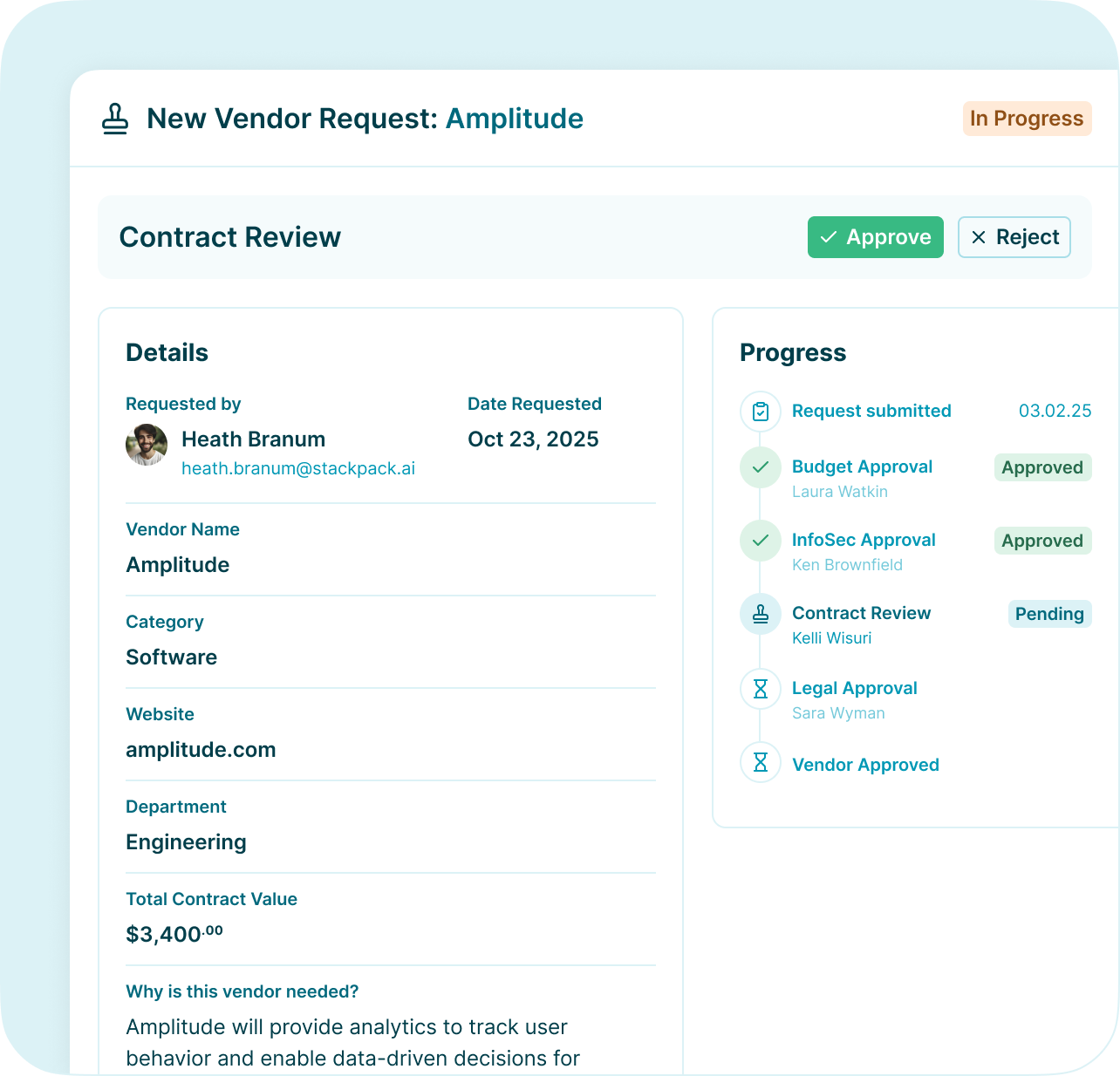Click the approver name Ken Brownfield
This screenshot has height=1076, width=1120.
(x=847, y=565)
